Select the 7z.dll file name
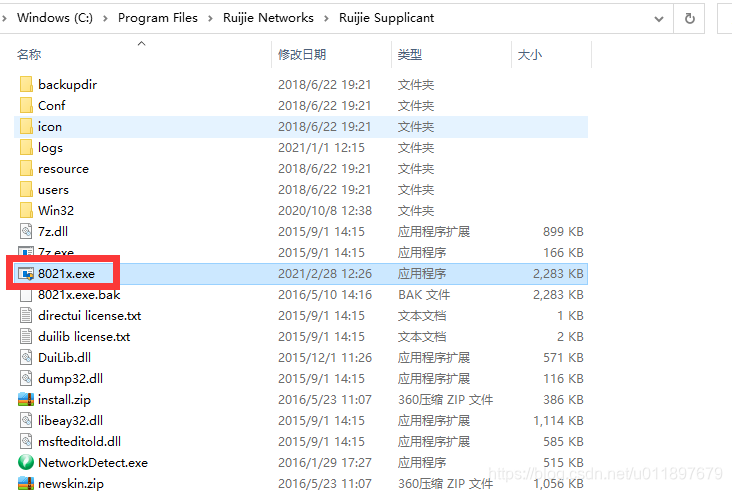Viewport: 732px width, 492px height. point(53,232)
